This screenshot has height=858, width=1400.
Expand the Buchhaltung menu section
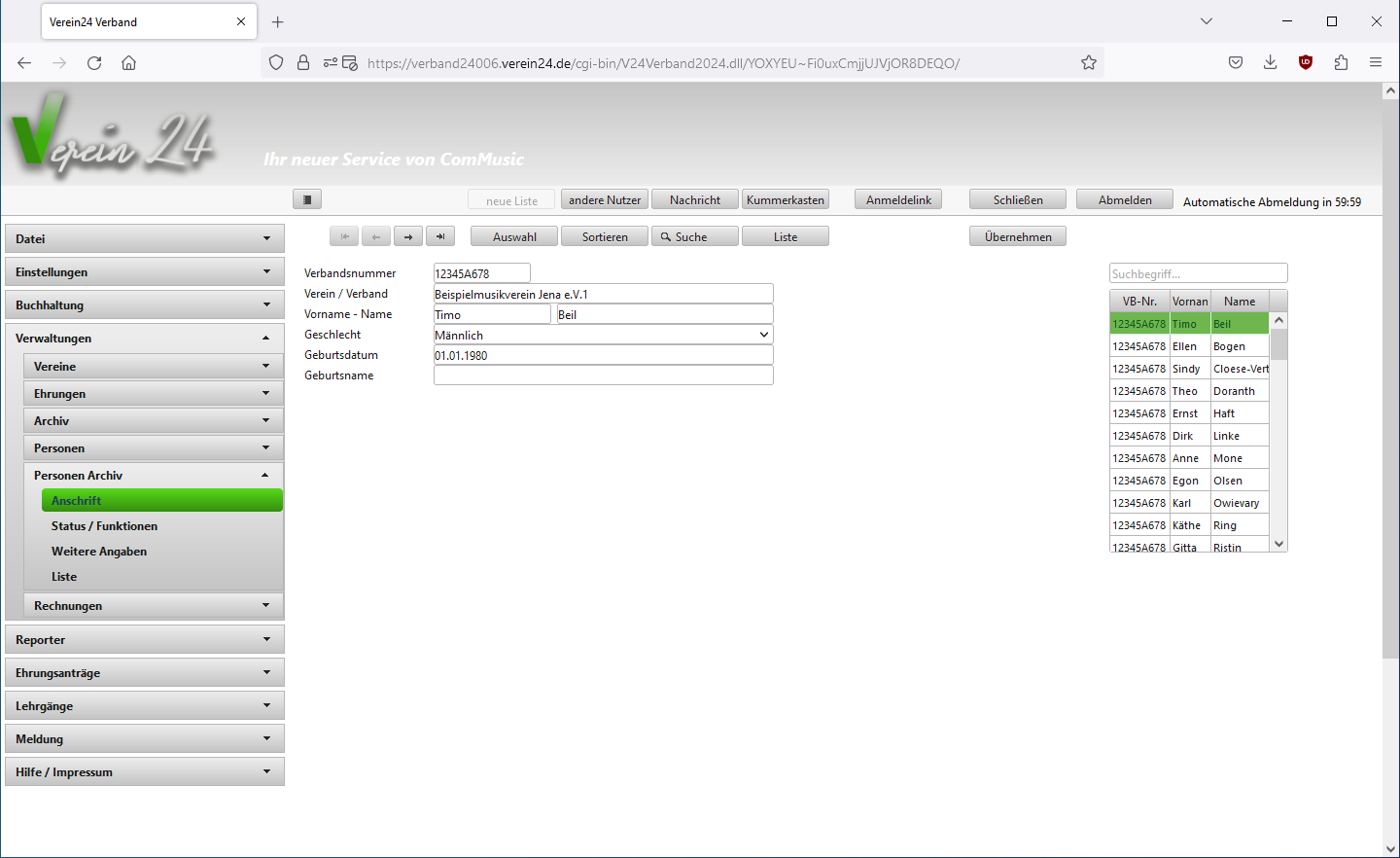point(145,305)
